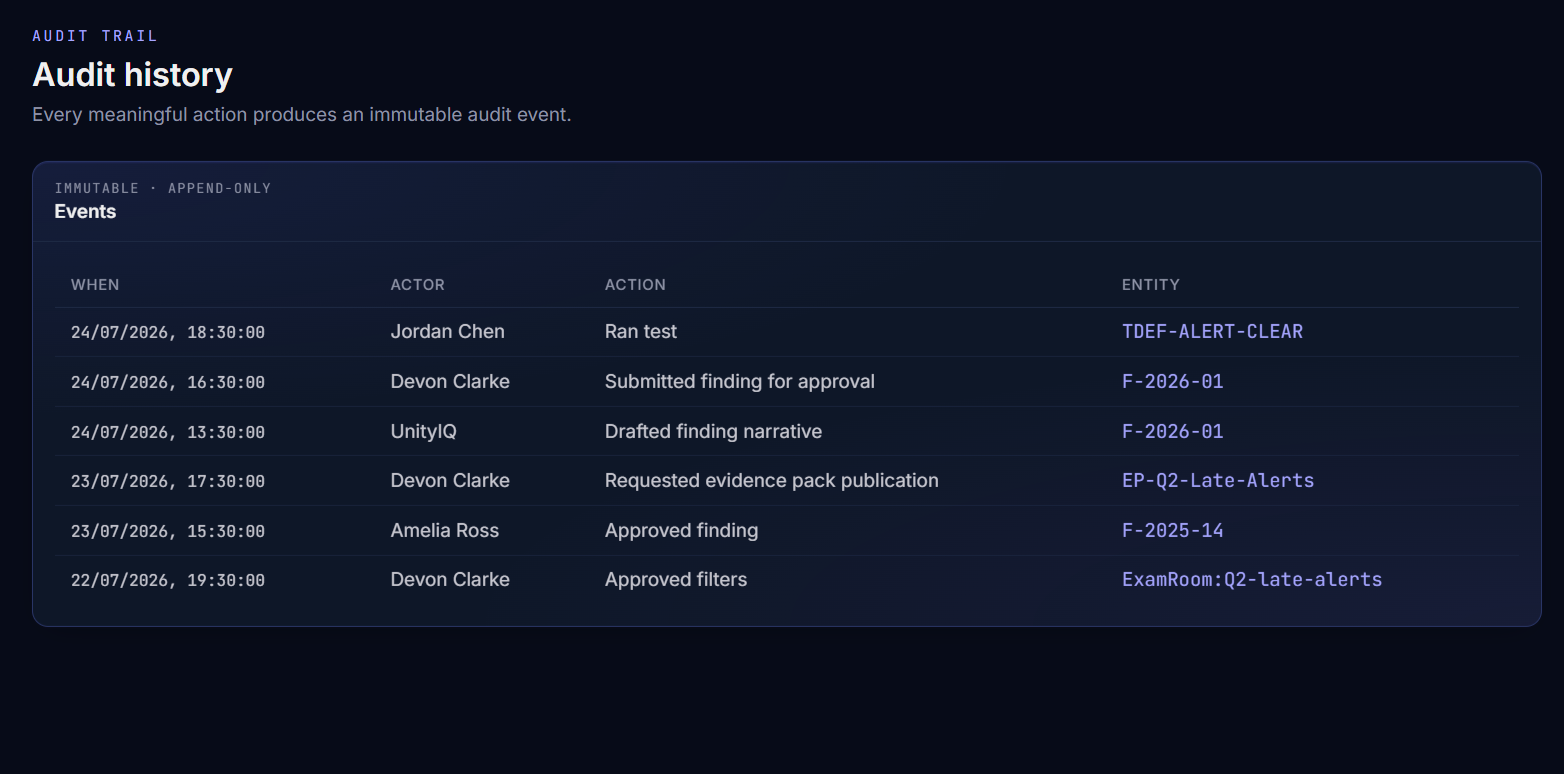Viewport: 1564px width, 774px height.
Task: Click the WHEN column header
Action: [x=95, y=285]
